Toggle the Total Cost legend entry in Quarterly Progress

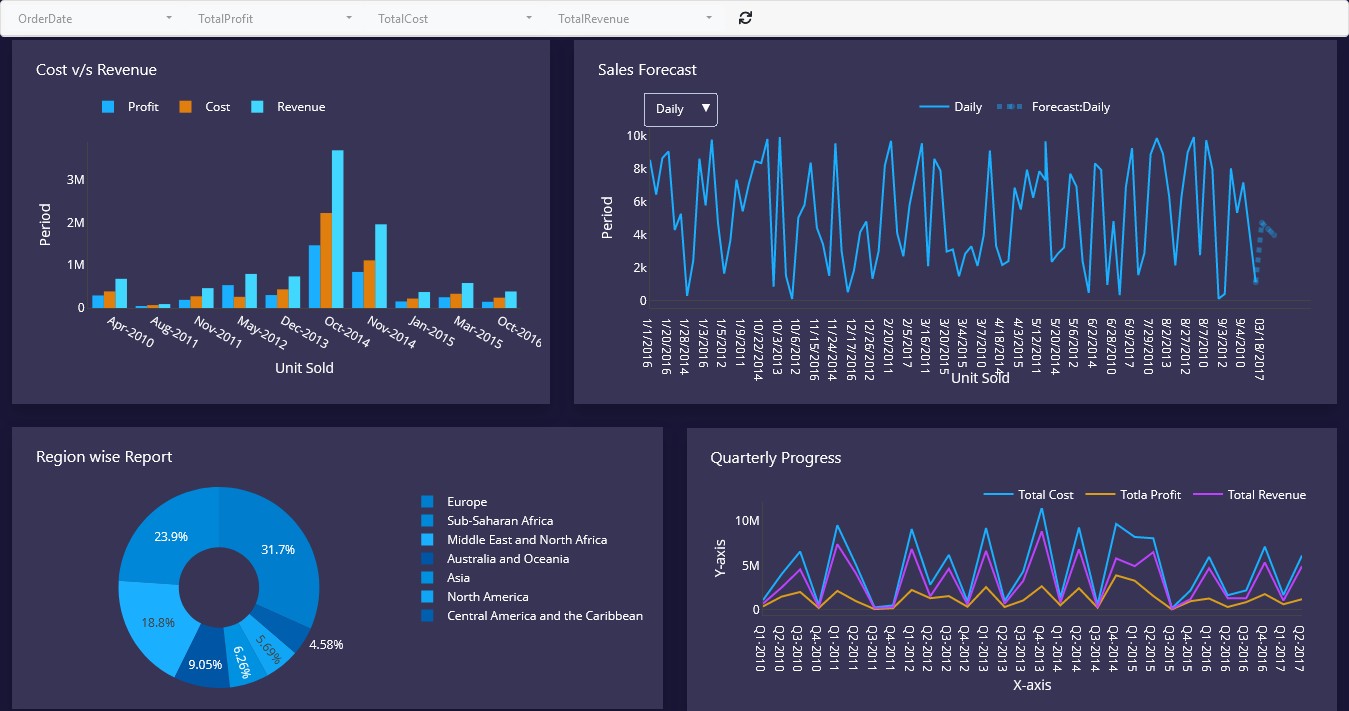1029,495
